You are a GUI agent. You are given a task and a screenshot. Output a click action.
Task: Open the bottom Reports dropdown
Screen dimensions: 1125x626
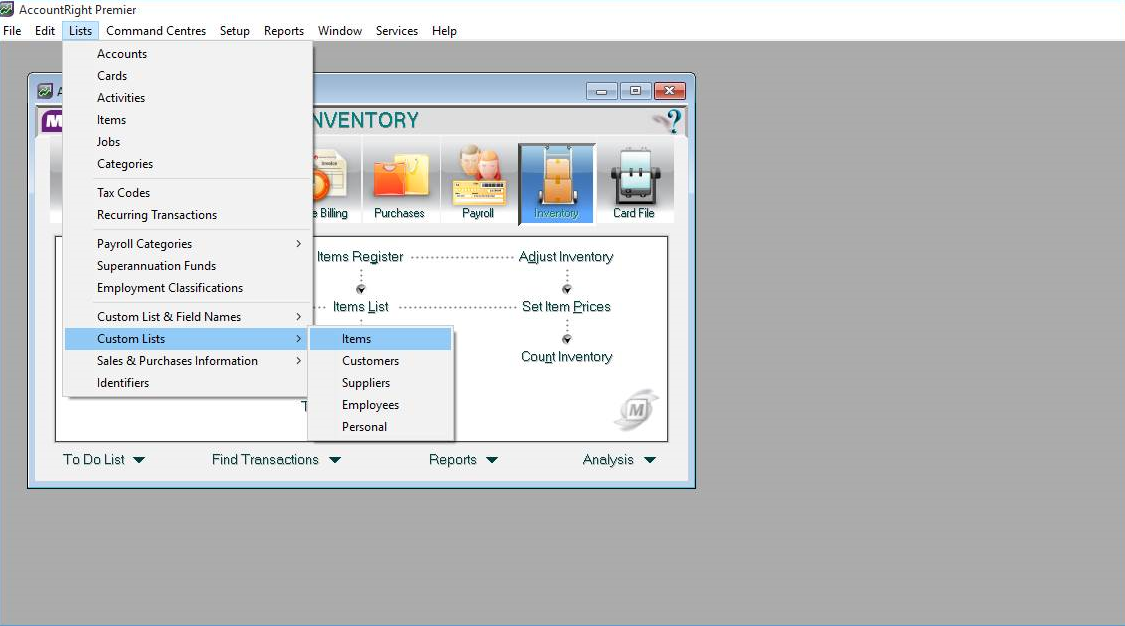click(x=463, y=460)
